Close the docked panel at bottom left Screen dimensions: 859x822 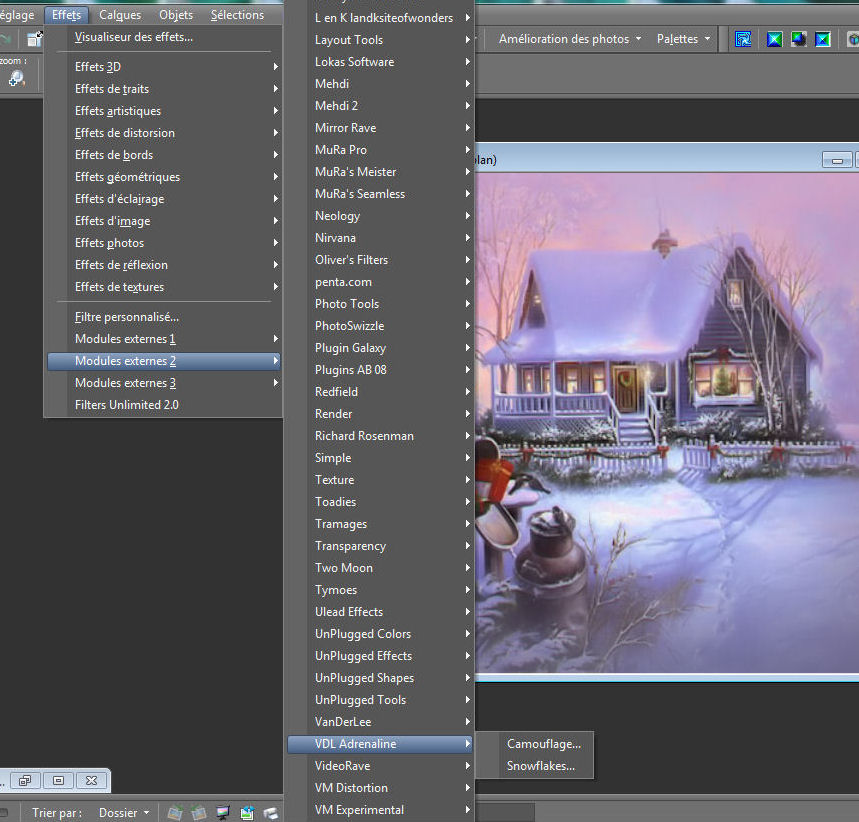[91, 780]
